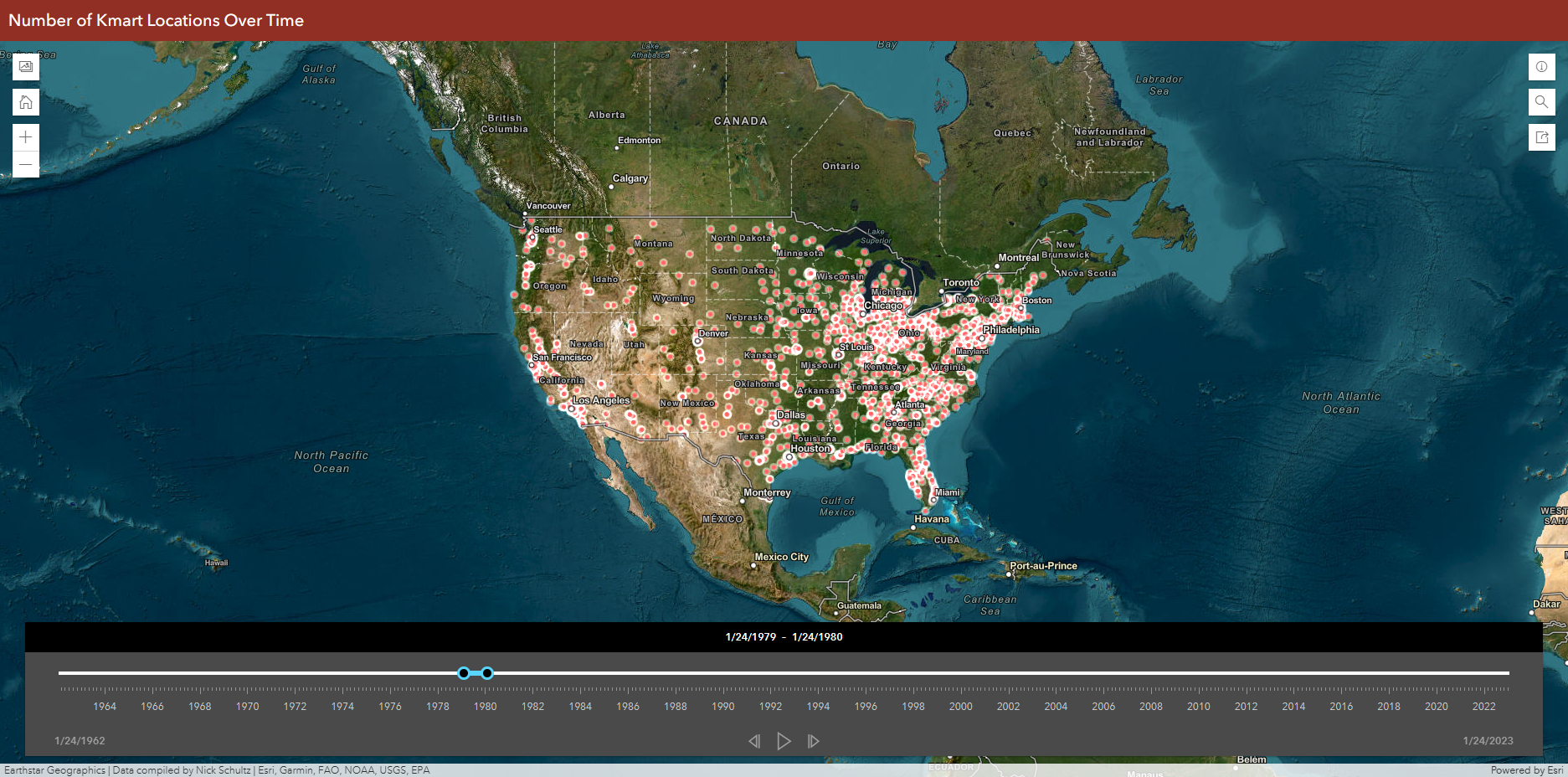Zoom out with the minus button

[26, 164]
